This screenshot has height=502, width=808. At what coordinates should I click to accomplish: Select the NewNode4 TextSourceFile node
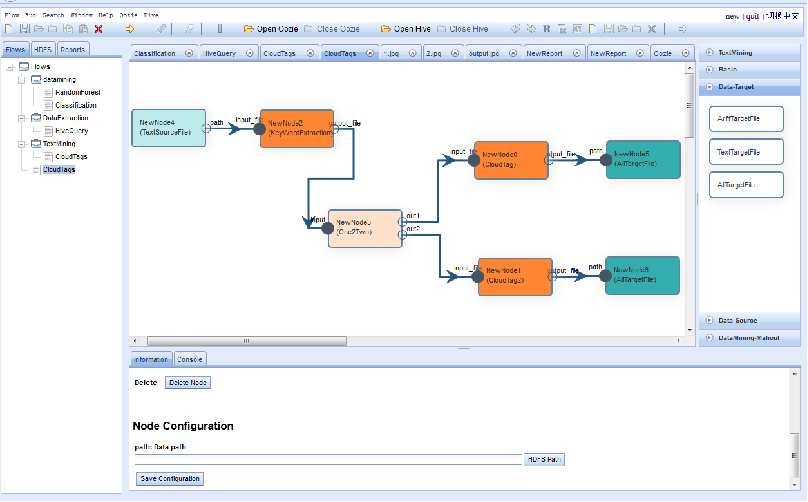point(169,128)
